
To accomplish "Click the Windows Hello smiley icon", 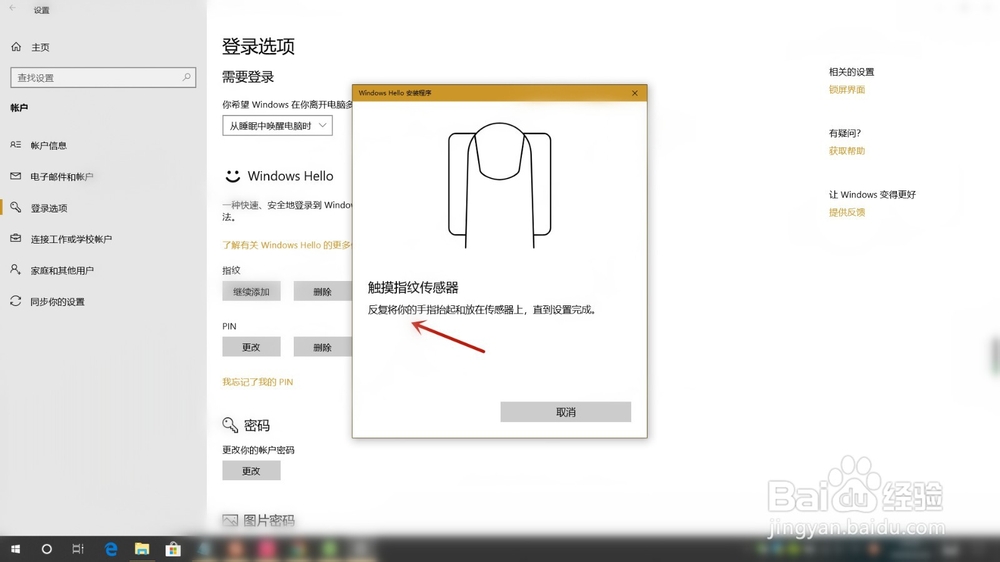I will click(x=233, y=176).
